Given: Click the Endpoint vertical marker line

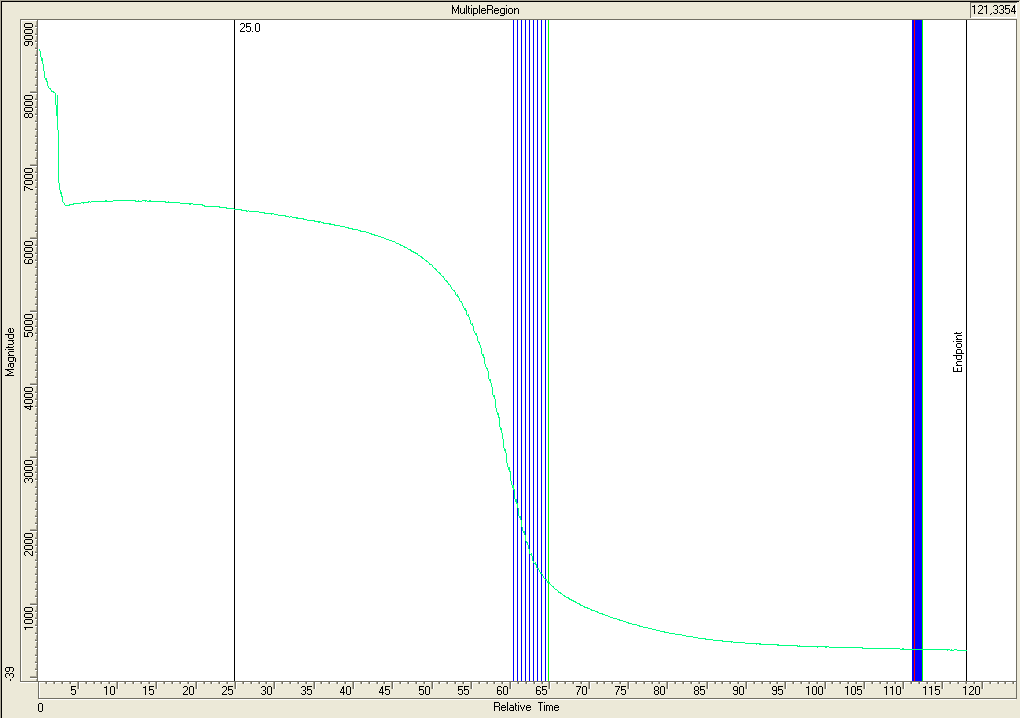Looking at the screenshot, I should [966, 200].
